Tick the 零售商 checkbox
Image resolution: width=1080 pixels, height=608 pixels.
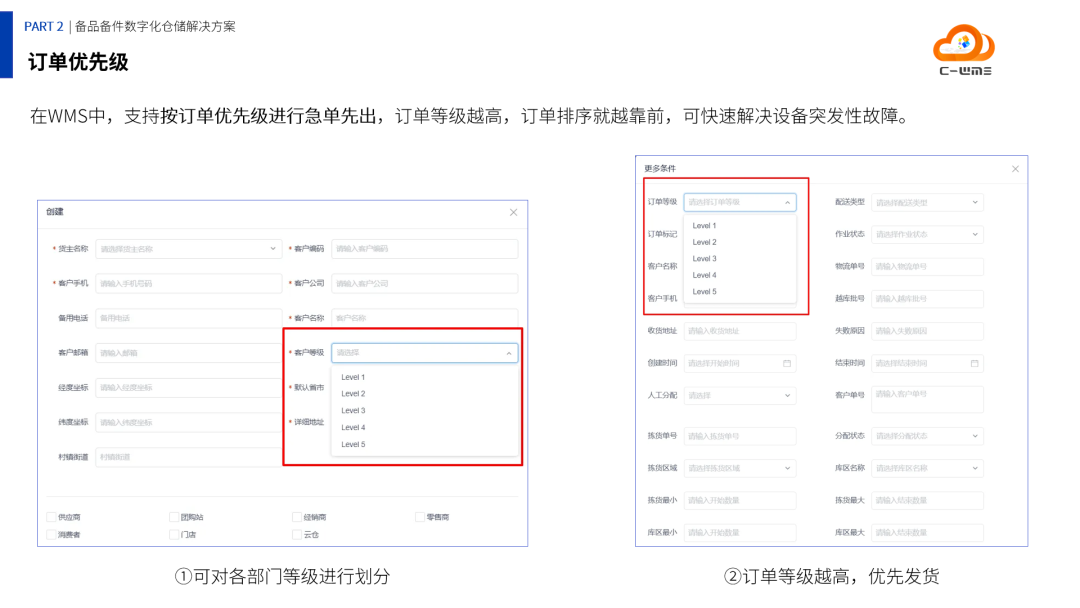tap(419, 517)
